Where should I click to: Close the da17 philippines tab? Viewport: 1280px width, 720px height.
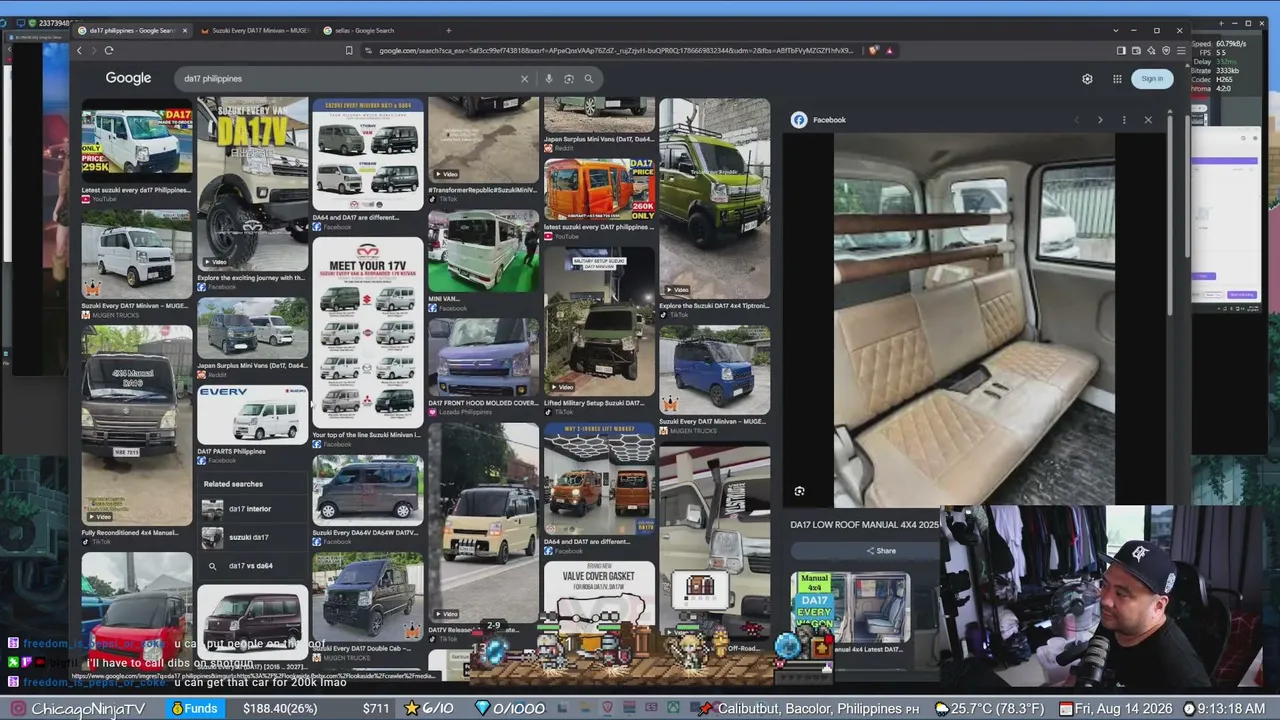point(185,30)
